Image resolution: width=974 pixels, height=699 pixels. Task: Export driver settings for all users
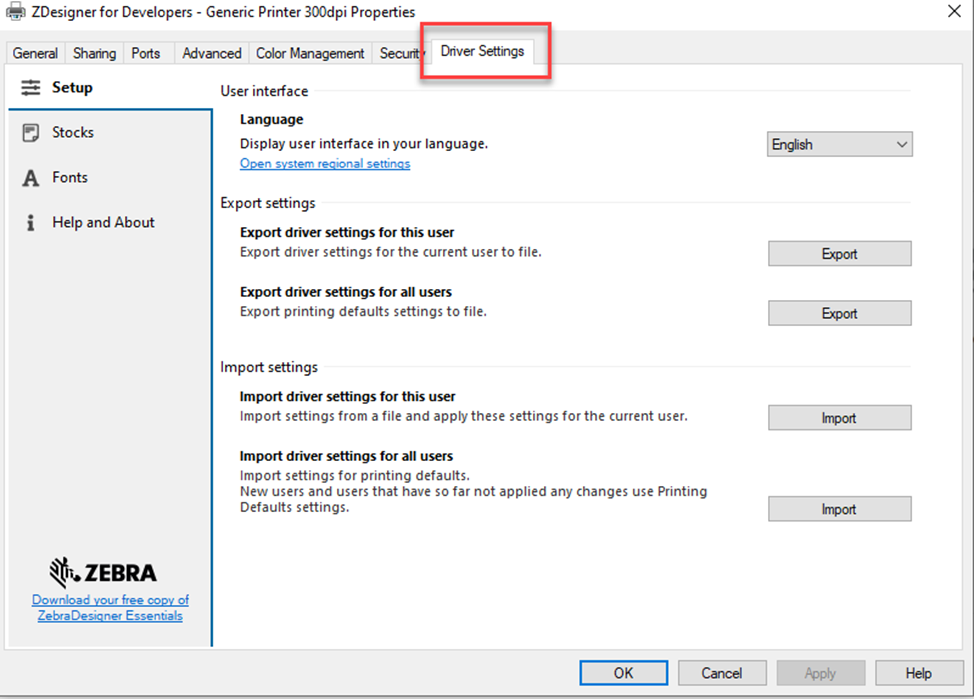click(x=839, y=314)
